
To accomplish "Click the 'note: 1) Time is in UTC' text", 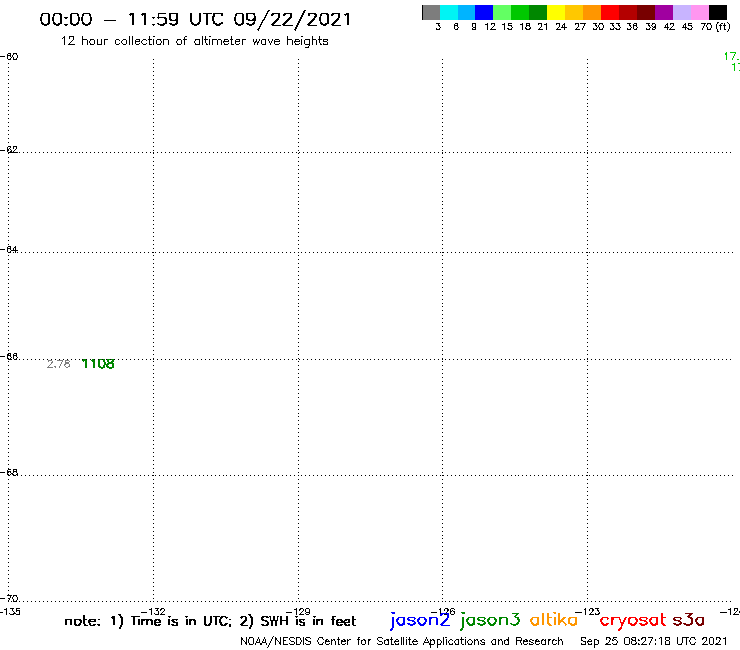I will (x=148, y=621).
